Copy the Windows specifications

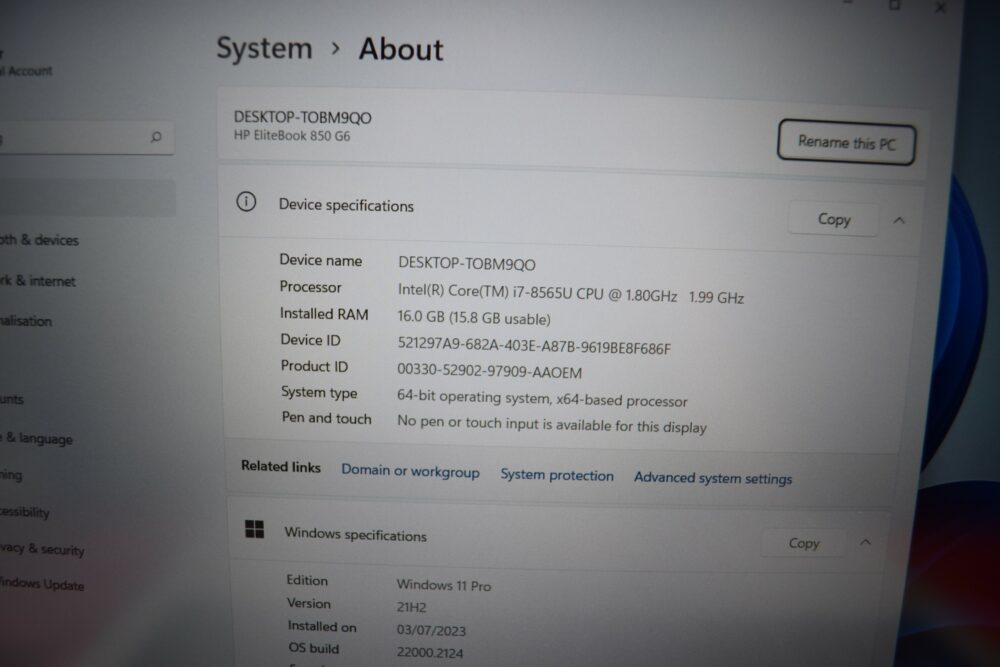tap(804, 543)
